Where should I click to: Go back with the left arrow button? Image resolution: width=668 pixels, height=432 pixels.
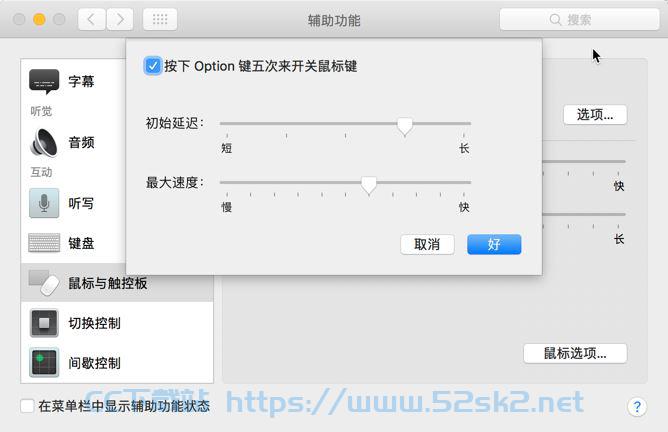(92, 19)
